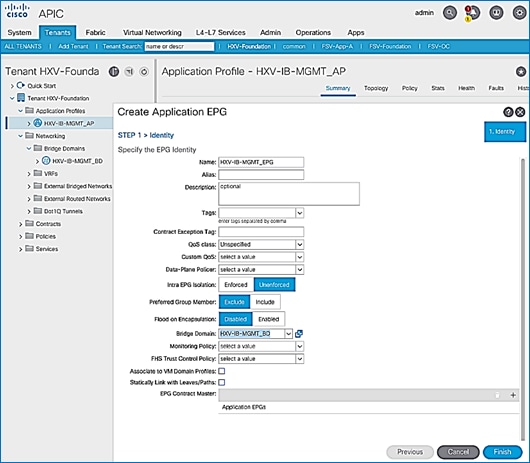This screenshot has width=530, height=463.
Task: Click the 1. Identity step button
Action: [505, 131]
